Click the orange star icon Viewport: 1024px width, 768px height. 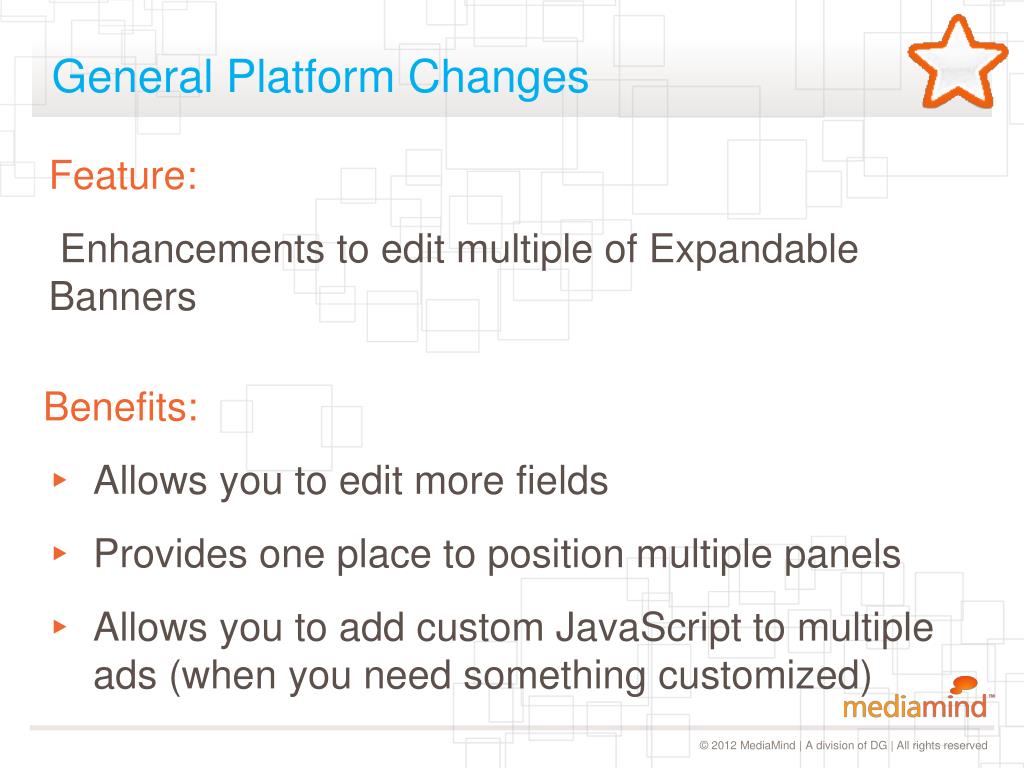[957, 62]
